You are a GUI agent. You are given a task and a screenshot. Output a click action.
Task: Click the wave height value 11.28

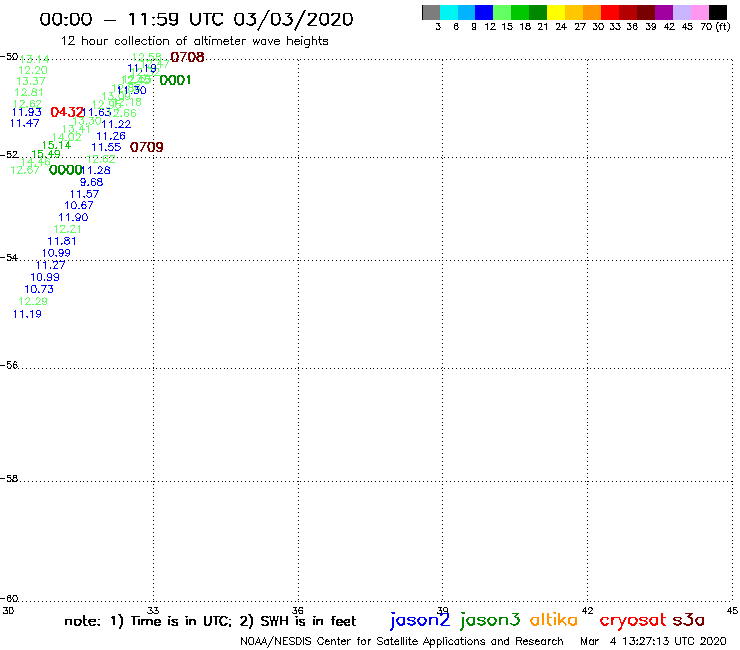pos(96,170)
